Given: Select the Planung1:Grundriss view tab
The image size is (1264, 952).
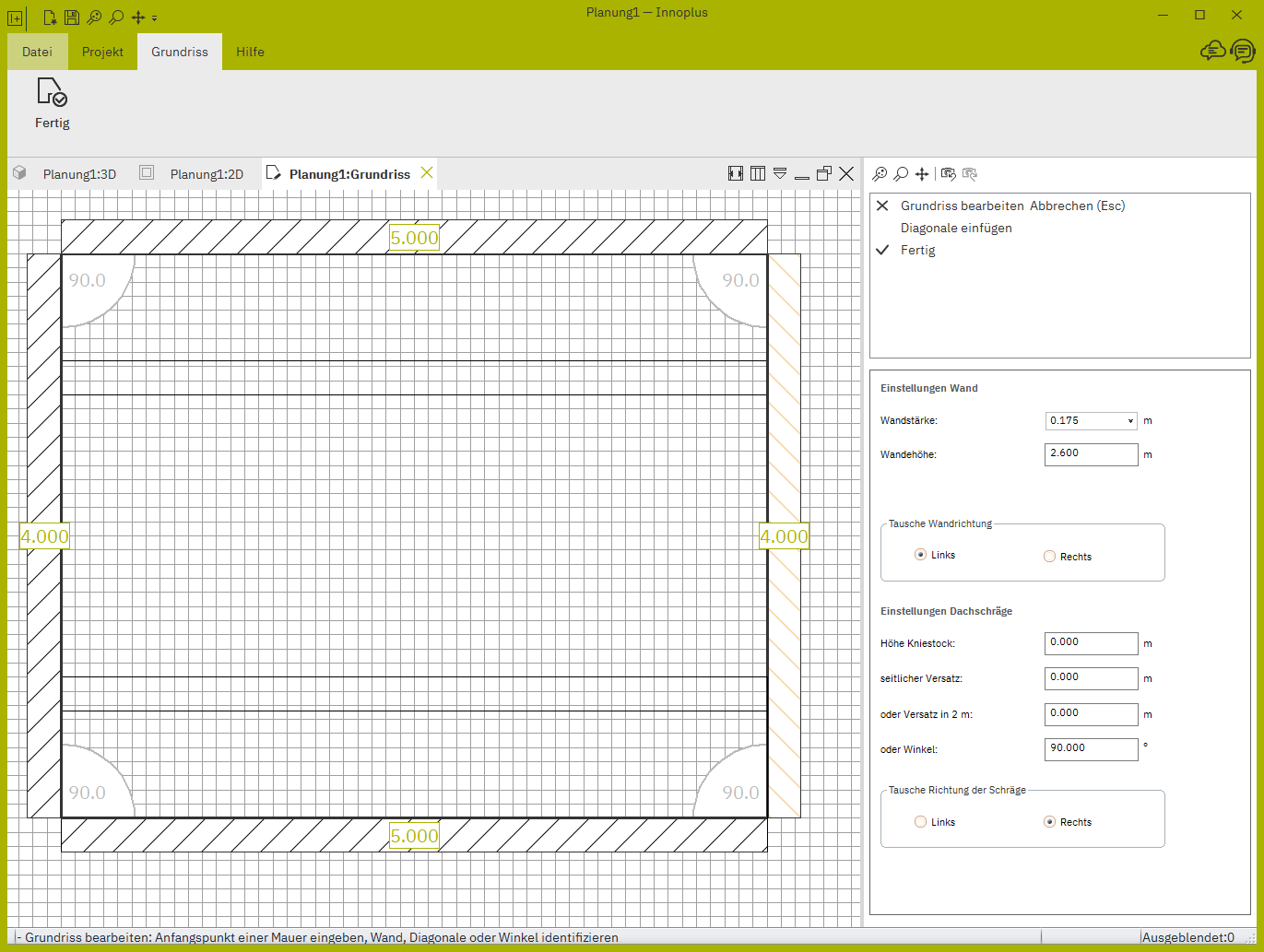Looking at the screenshot, I should tap(349, 174).
